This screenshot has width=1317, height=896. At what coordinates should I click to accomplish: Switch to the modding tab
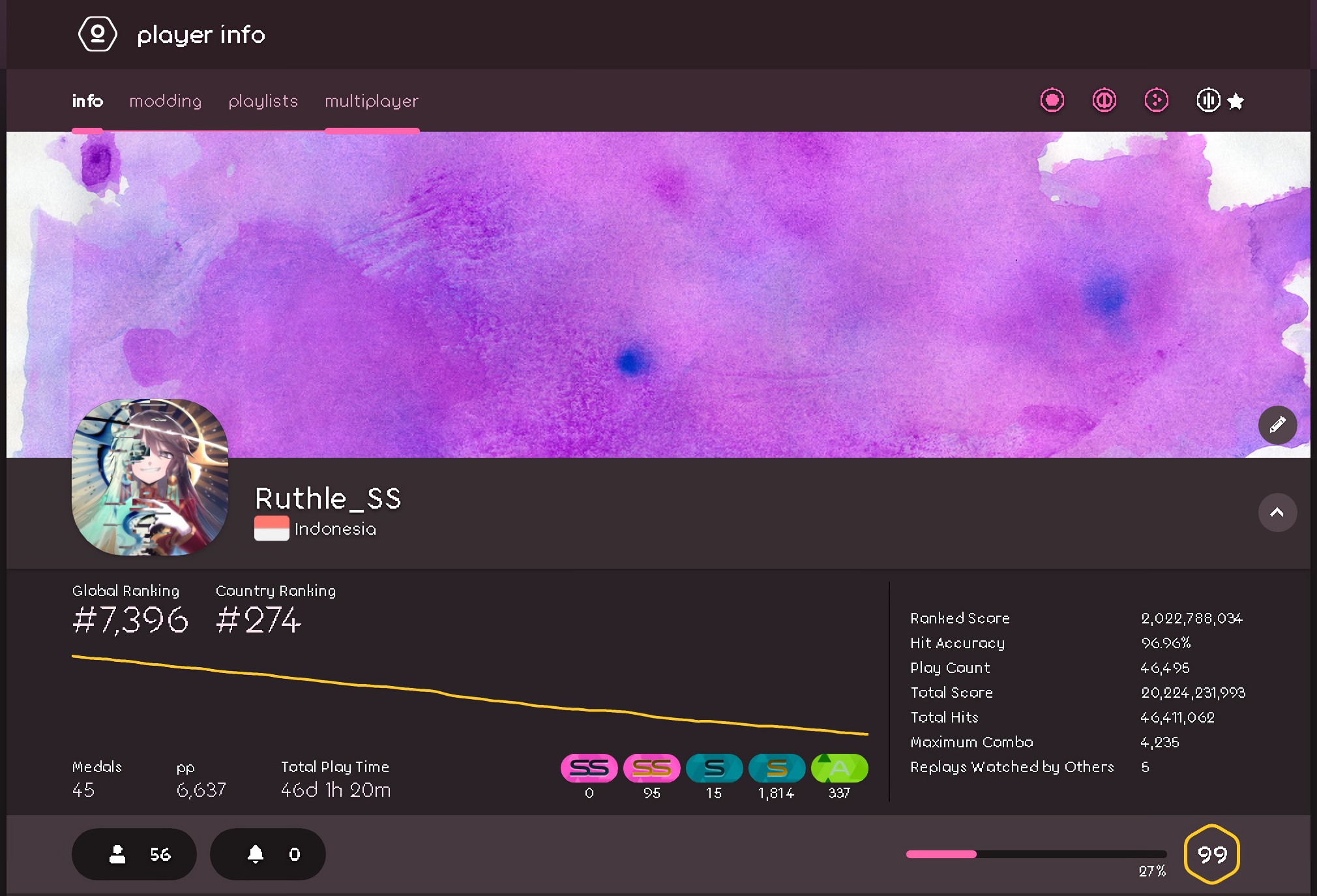click(x=165, y=101)
